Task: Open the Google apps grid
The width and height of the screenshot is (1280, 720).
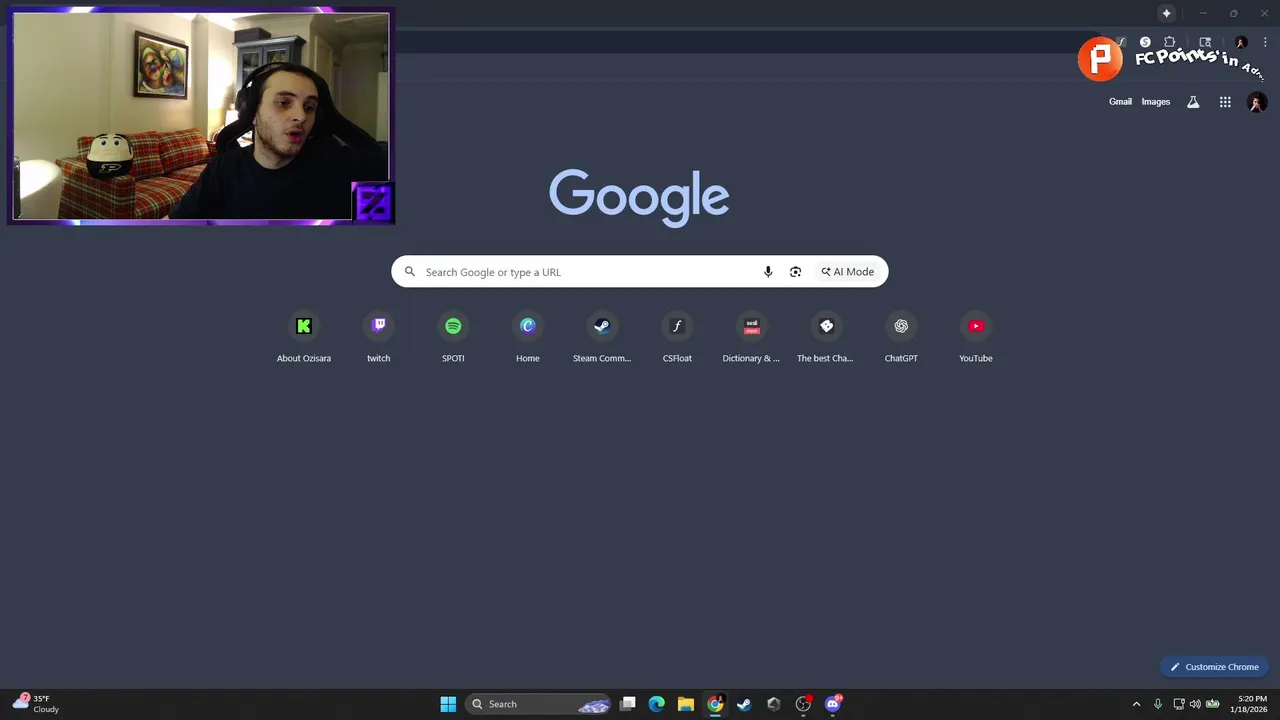Action: [x=1225, y=102]
